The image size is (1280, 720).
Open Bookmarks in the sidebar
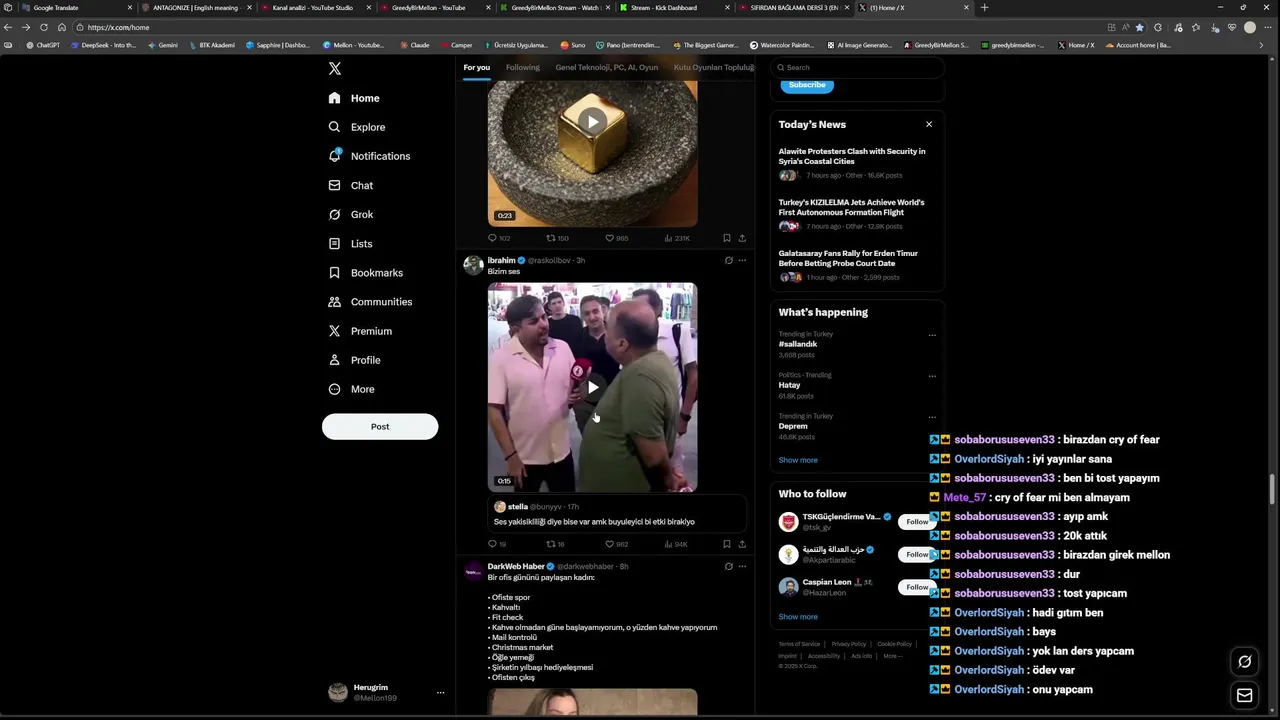(366, 273)
